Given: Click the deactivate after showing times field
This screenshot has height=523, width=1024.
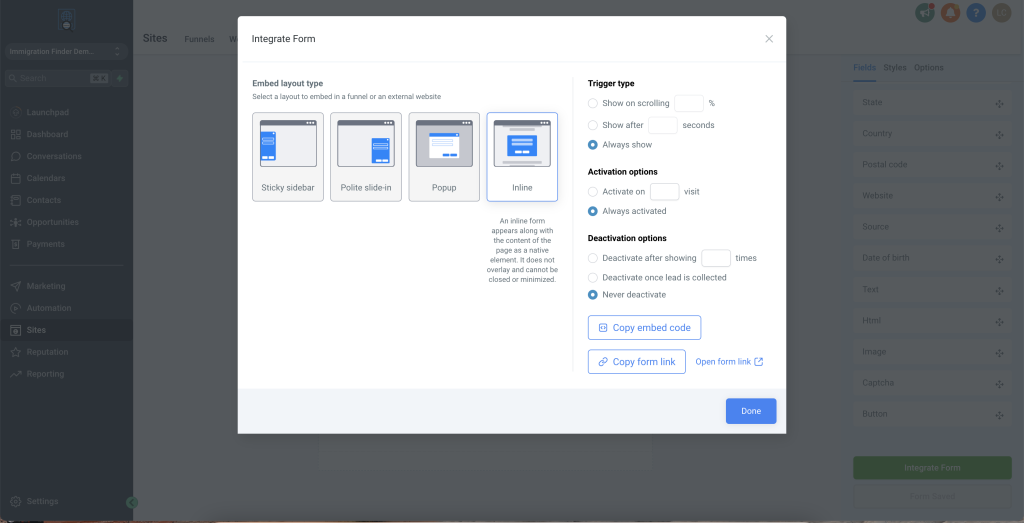Looking at the screenshot, I should point(715,258).
